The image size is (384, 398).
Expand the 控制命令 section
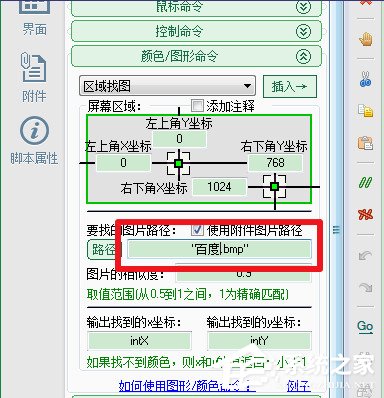click(196, 32)
